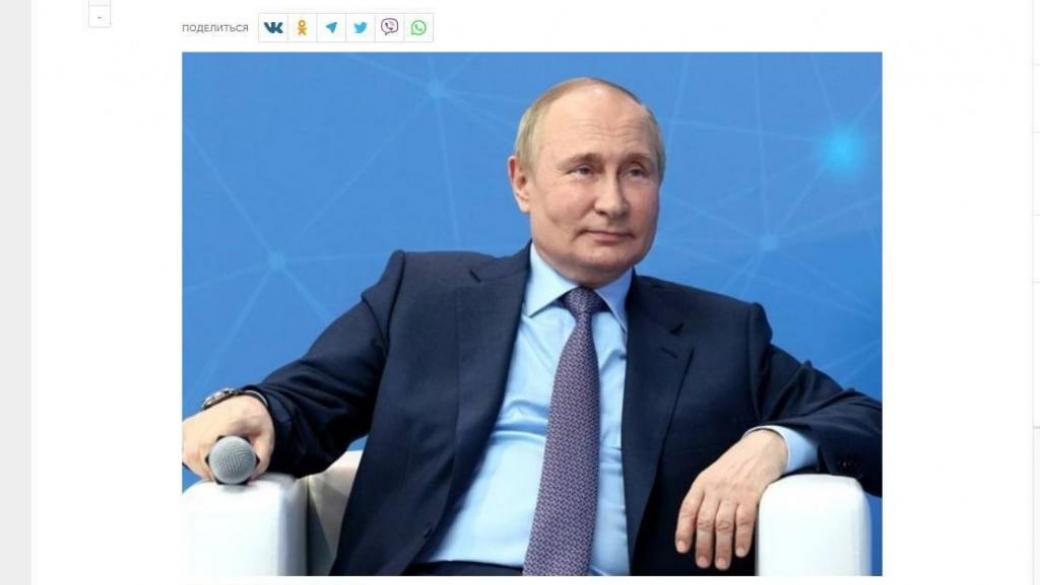The height and width of the screenshot is (585, 1040).
Task: Share the article via WhatsApp
Action: (419, 28)
